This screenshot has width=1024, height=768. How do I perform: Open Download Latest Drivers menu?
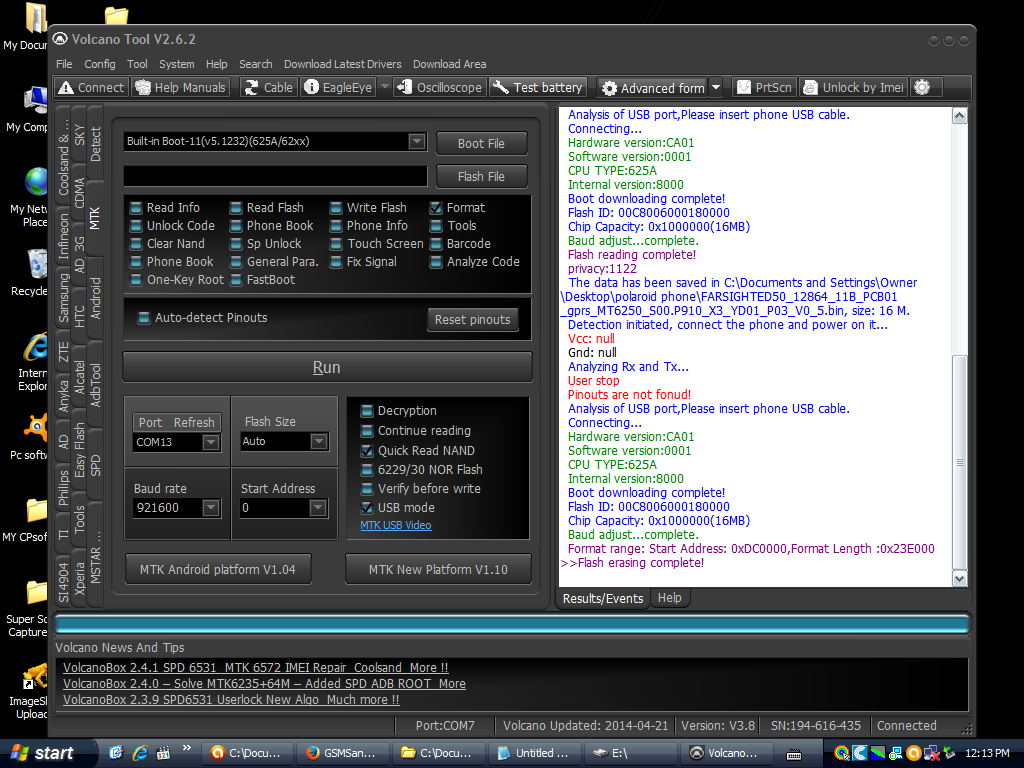coord(342,64)
